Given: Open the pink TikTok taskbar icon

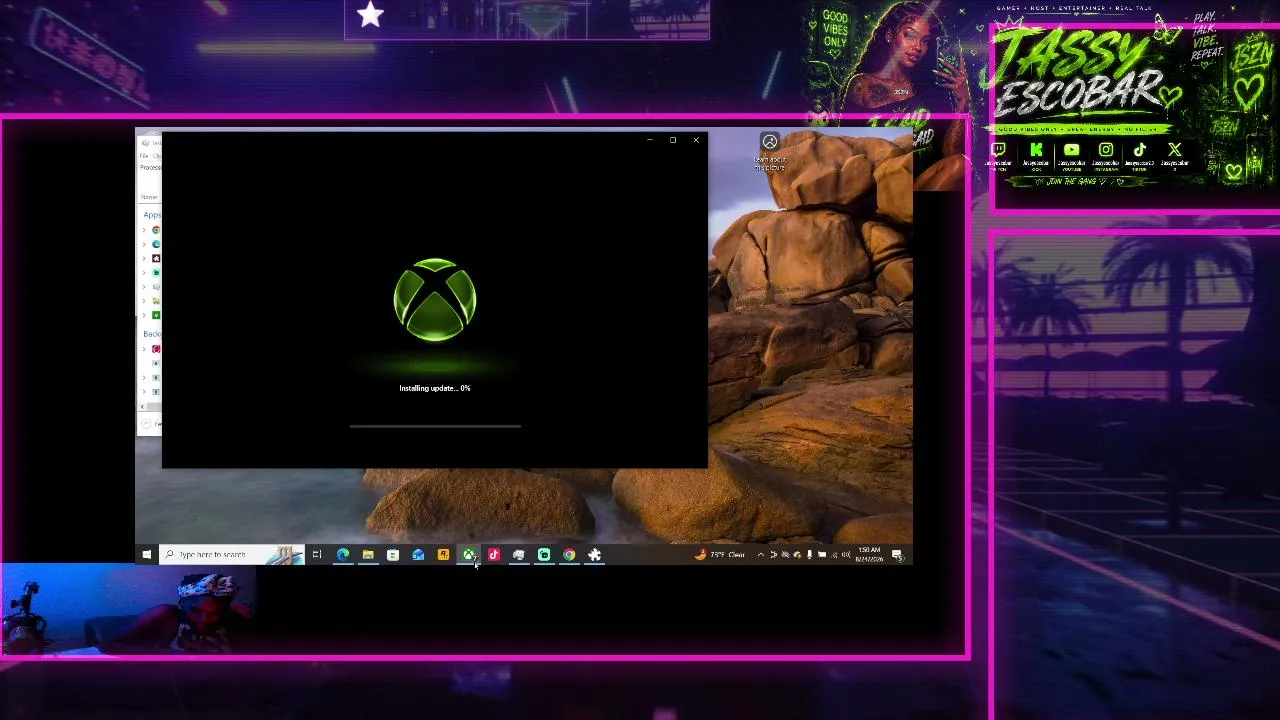Looking at the screenshot, I should pyautogui.click(x=494, y=555).
